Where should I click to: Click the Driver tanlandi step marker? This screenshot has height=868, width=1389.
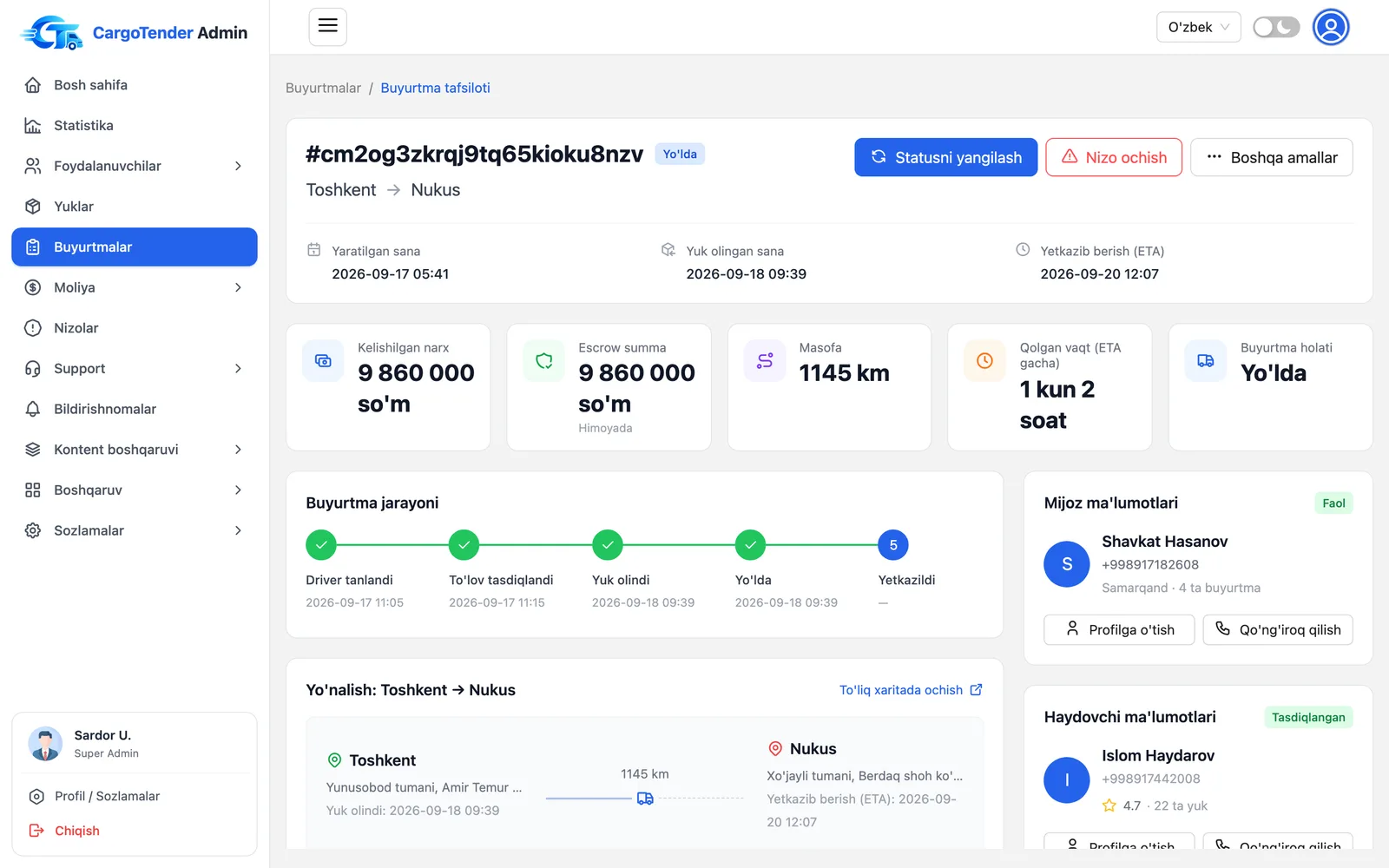(x=321, y=545)
